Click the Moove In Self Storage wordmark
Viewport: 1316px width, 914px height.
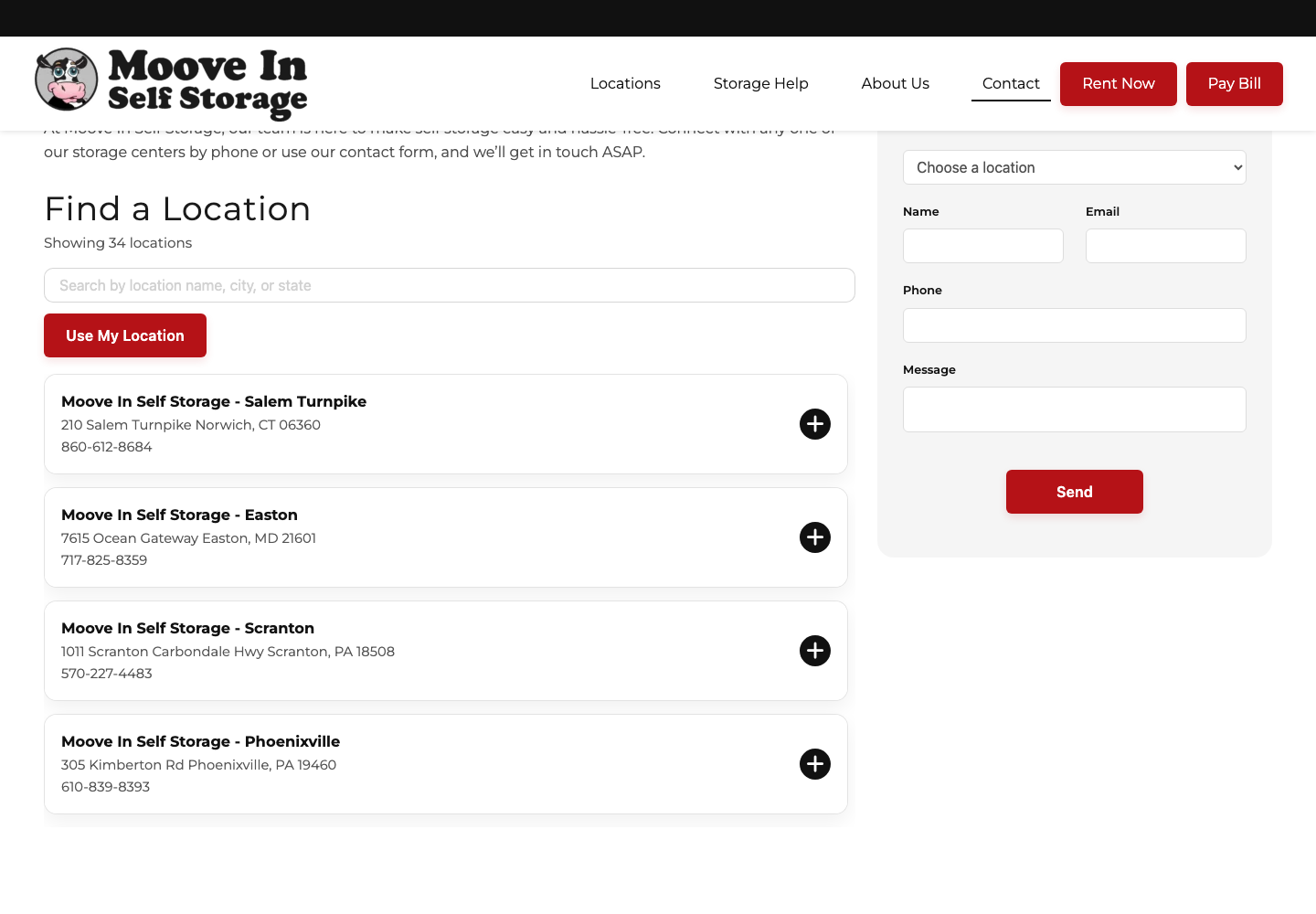coord(207,83)
